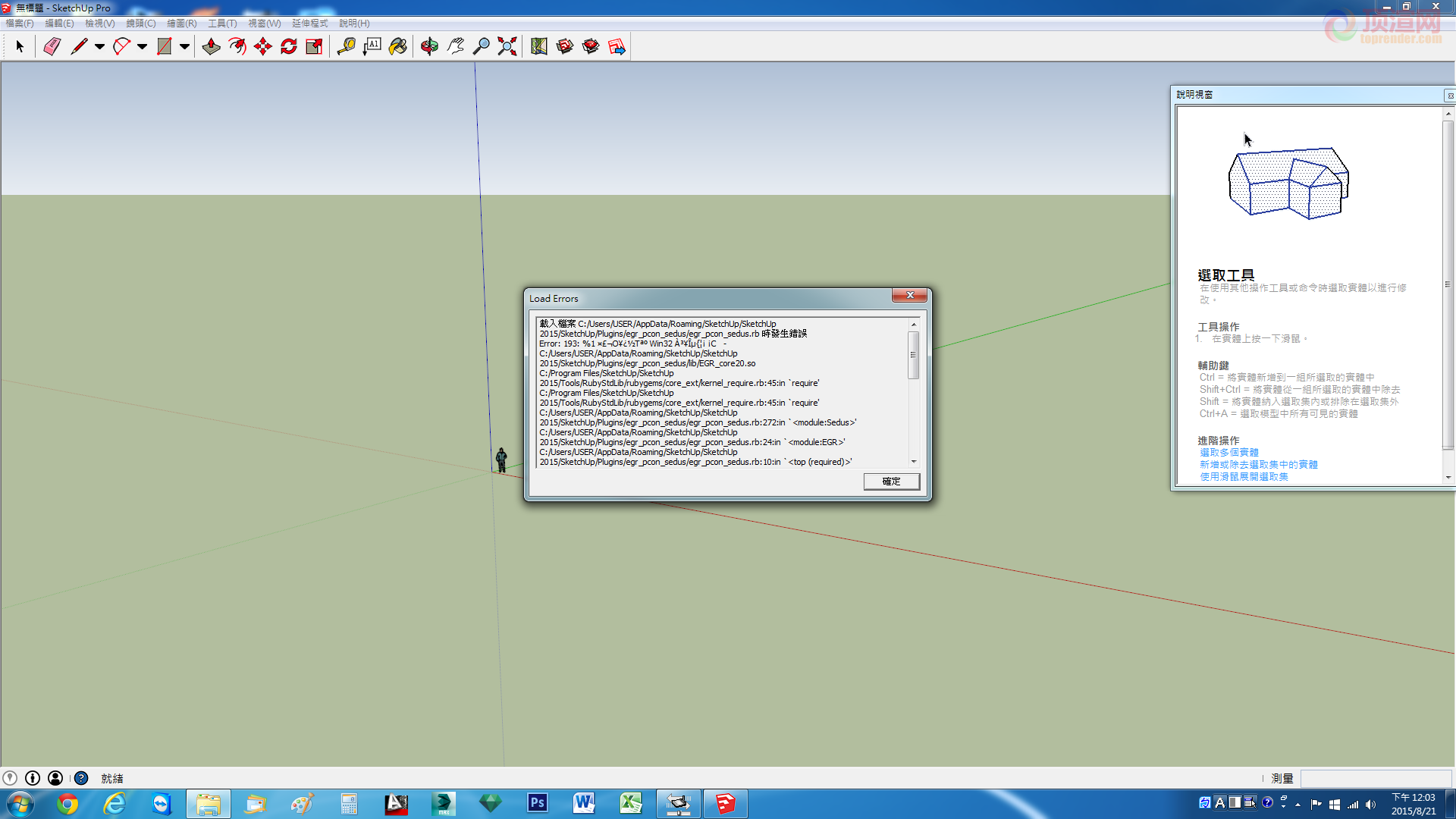Open the Arc tool dropdown arrow

pyautogui.click(x=142, y=47)
